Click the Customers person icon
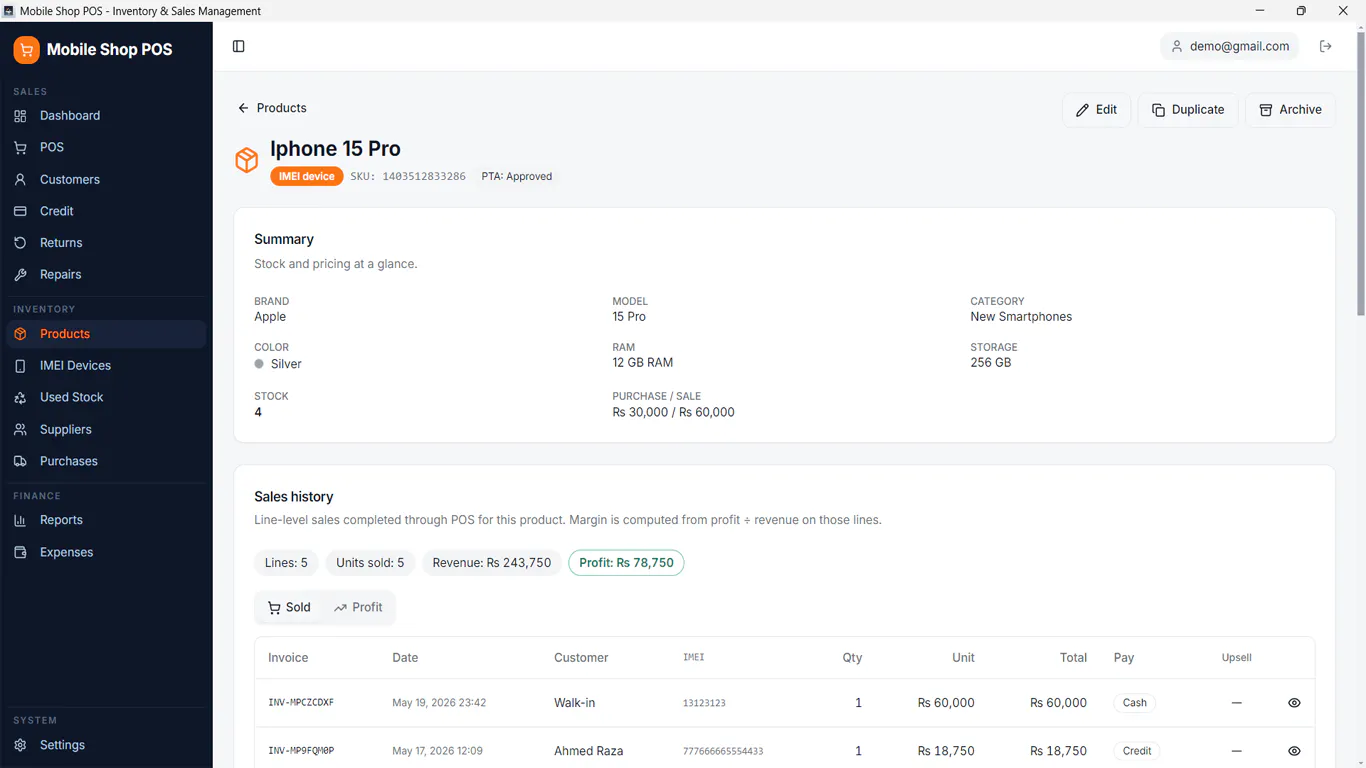This screenshot has width=1366, height=768. click(20, 180)
